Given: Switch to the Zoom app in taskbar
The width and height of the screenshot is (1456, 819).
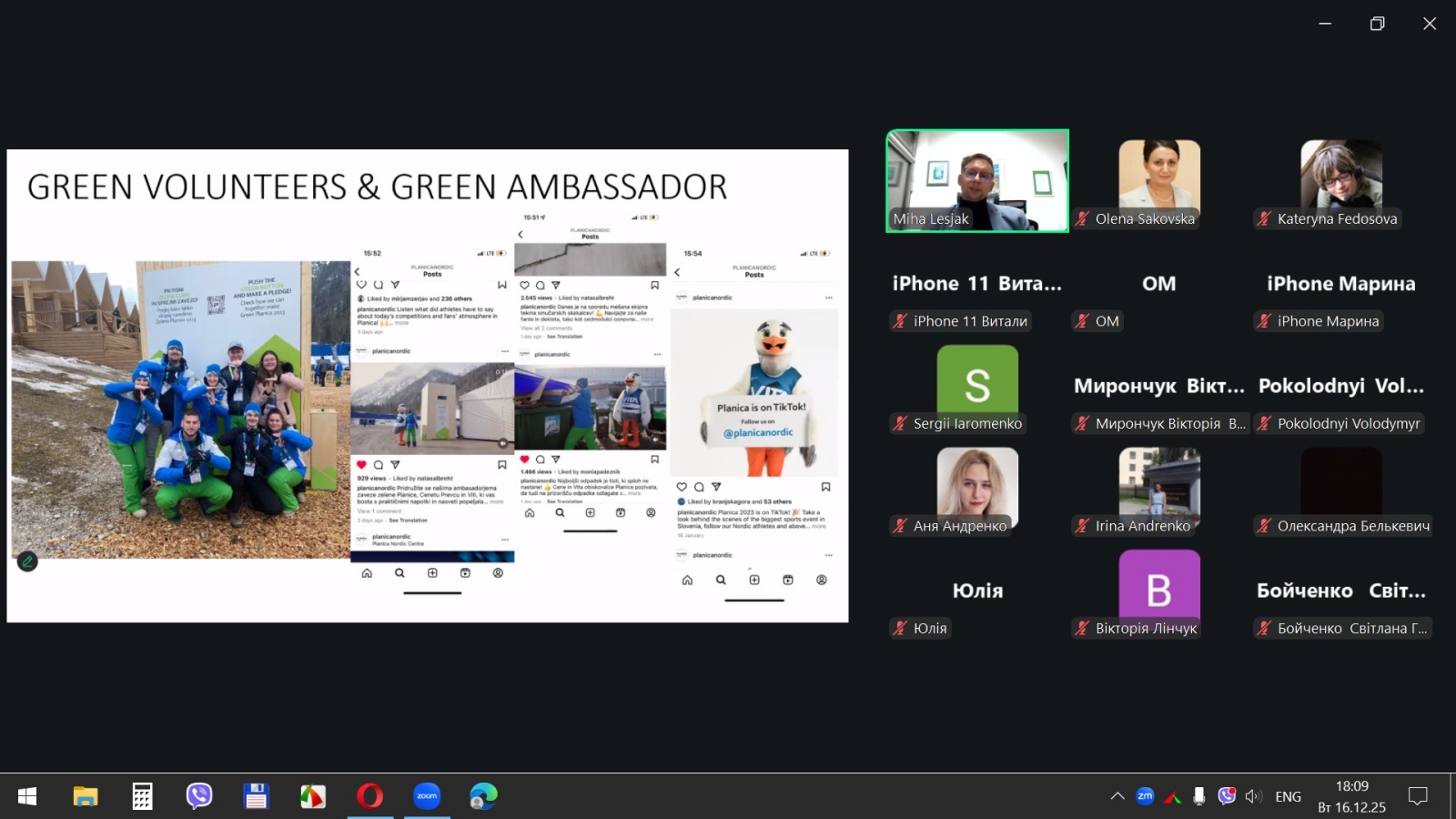Looking at the screenshot, I should (427, 796).
